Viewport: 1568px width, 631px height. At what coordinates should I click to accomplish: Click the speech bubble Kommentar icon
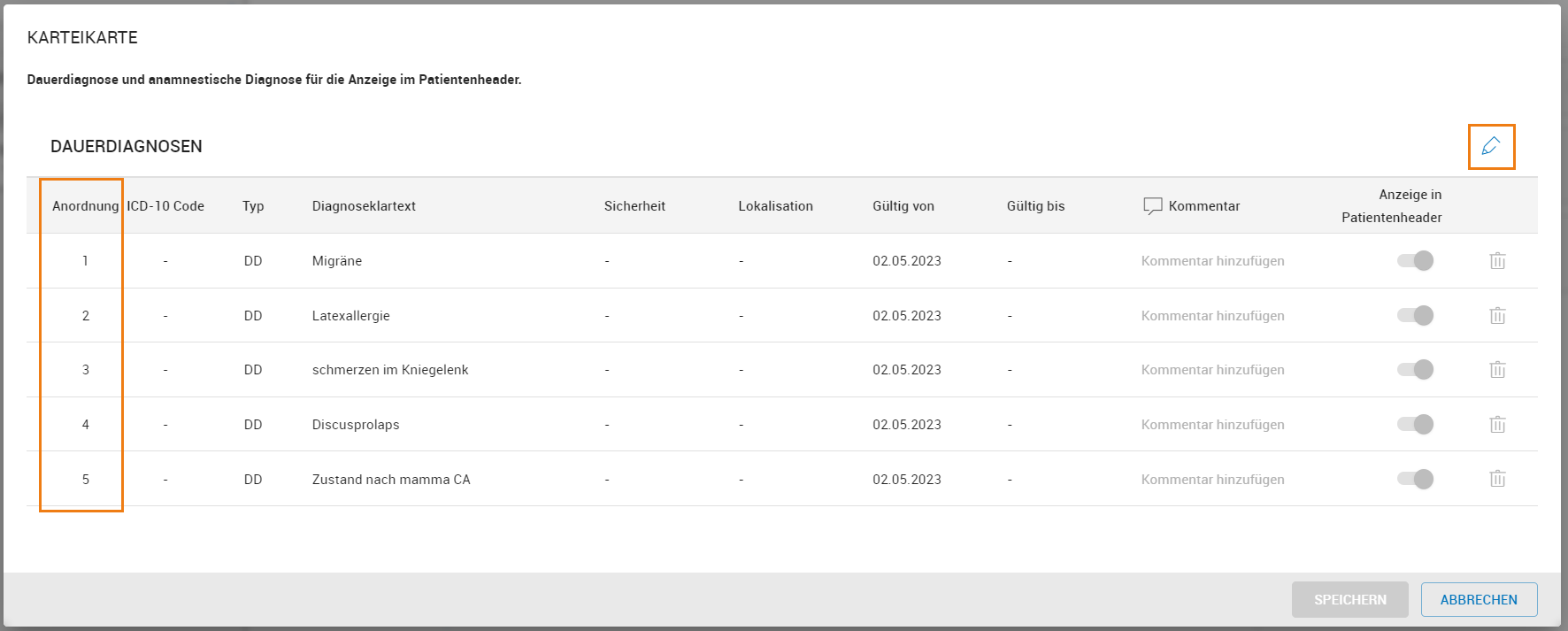(1152, 206)
